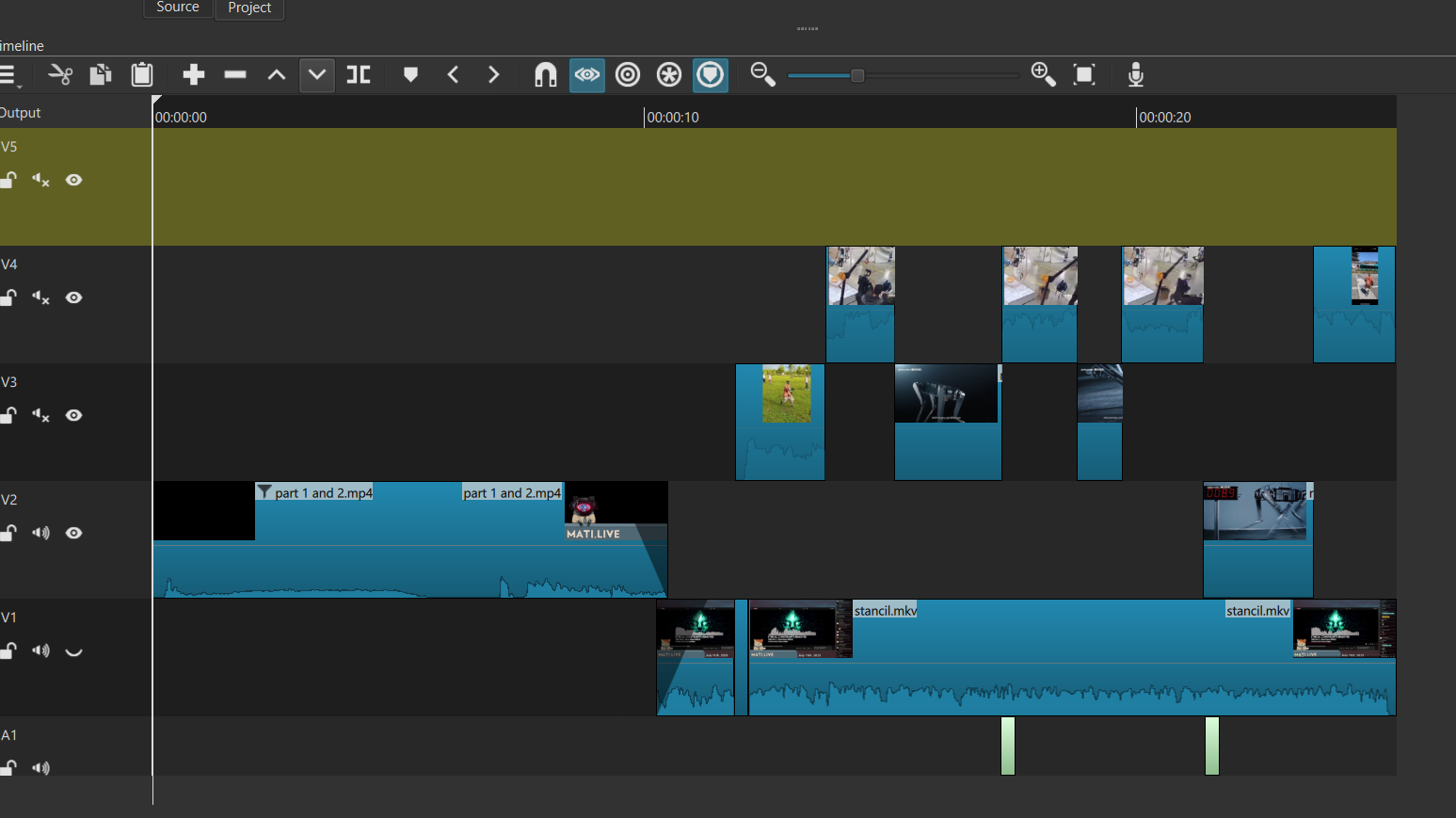
Task: Click the filter icon on part 1 and 2.mp4 clip
Action: tap(264, 492)
